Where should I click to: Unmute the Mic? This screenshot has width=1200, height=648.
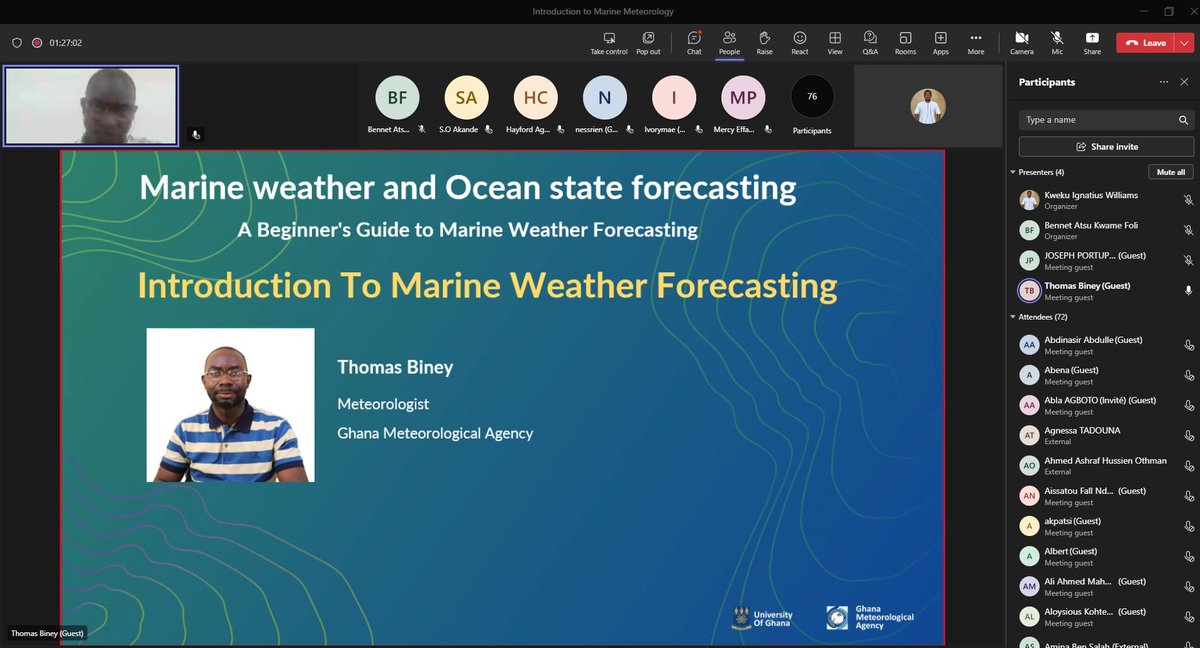tap(1057, 42)
